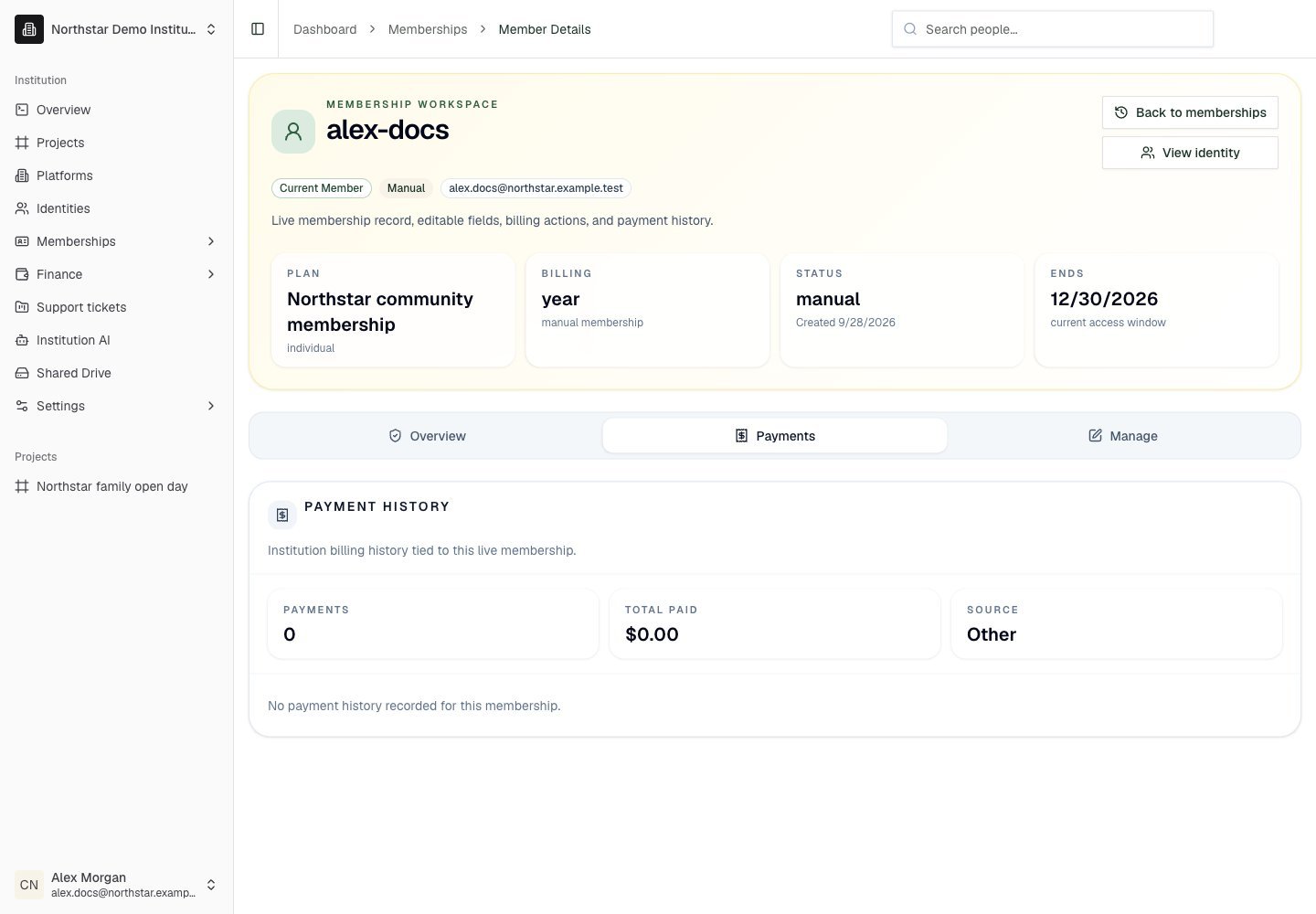Click the Settings sliders icon
The image size is (1316, 914).
coord(22,406)
